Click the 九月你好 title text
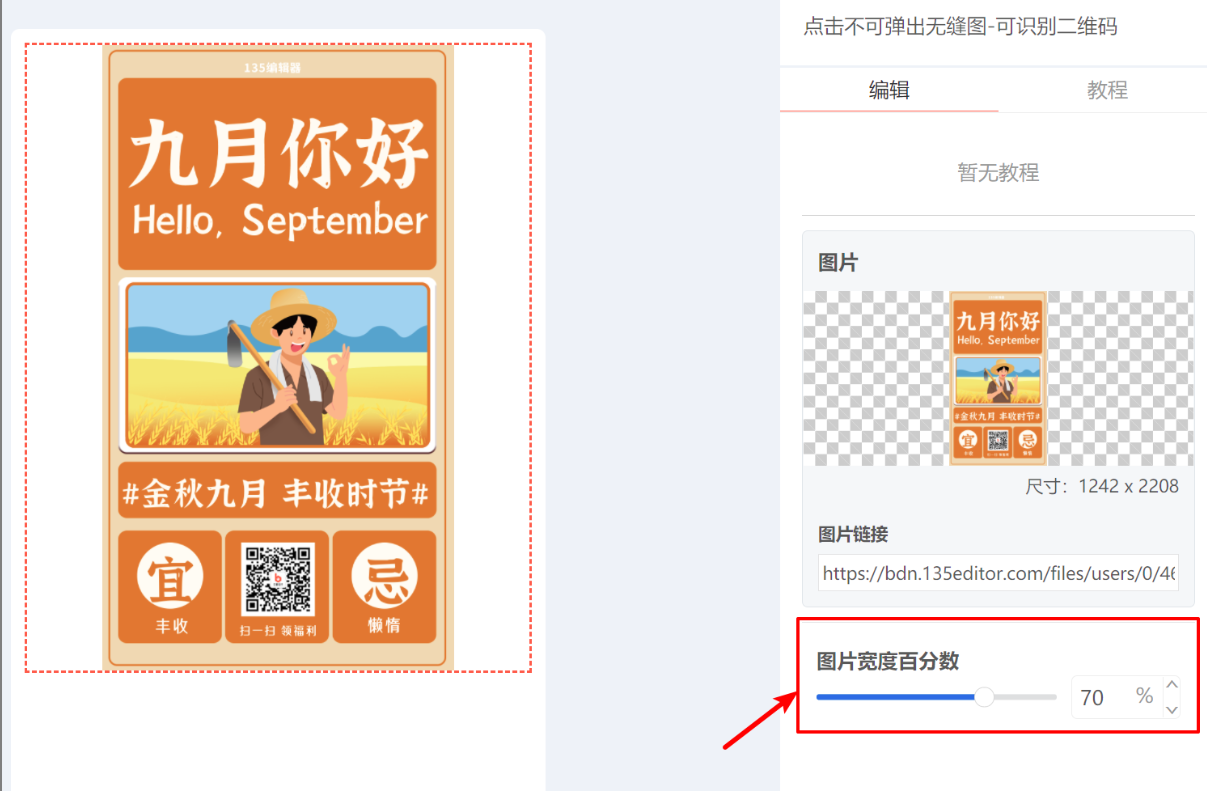Viewport: 1207px width, 791px height. 279,154
